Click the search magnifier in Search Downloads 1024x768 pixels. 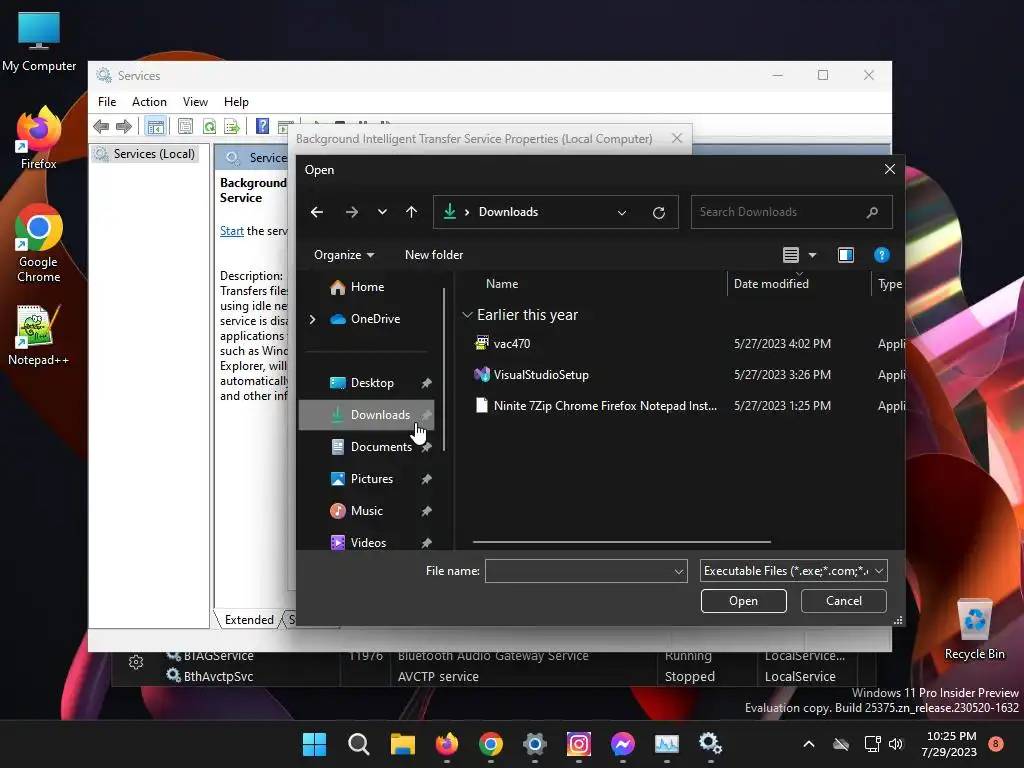872,212
